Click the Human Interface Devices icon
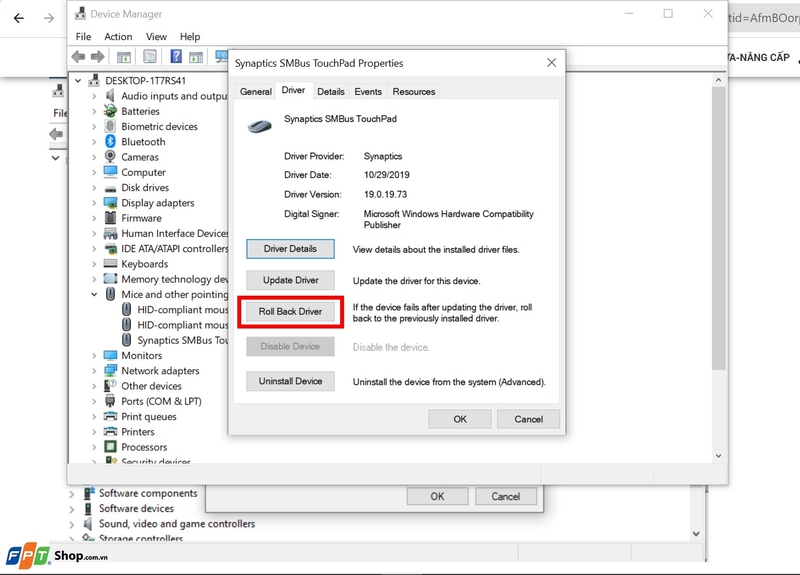Screen dimensions: 800x575 point(110,233)
